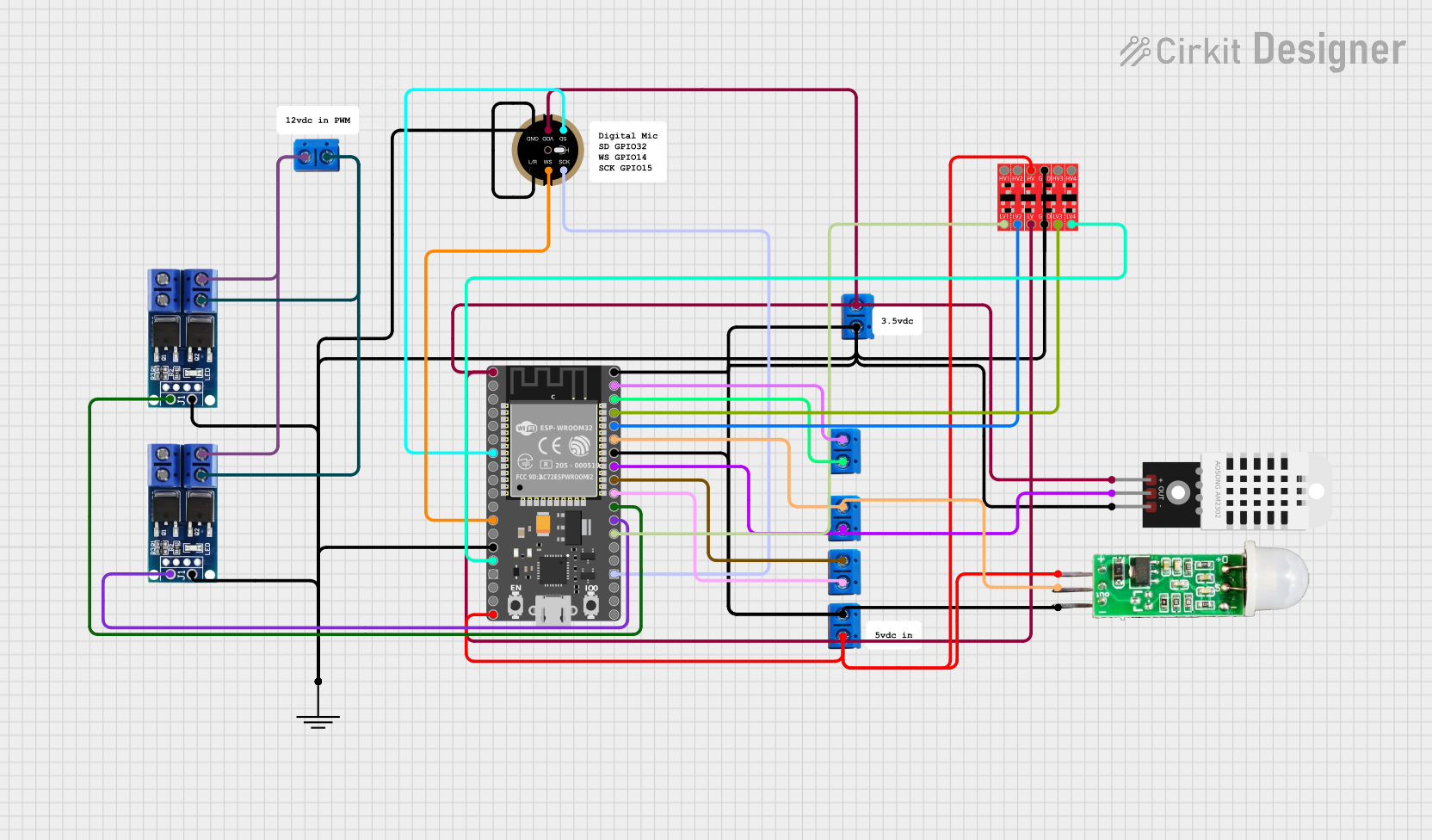
Task: Select the "3.5vdc" text label
Action: [897, 321]
